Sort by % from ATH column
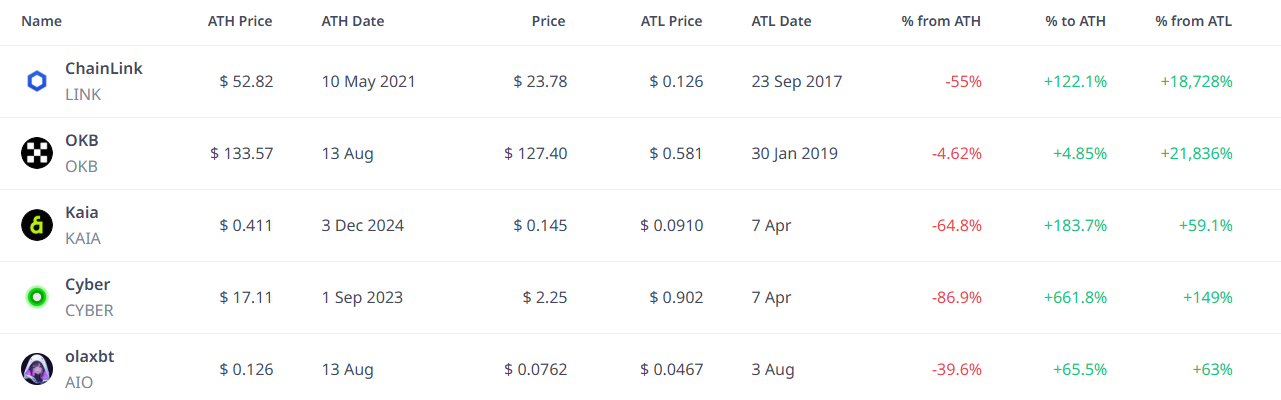1281x400 pixels. point(941,21)
